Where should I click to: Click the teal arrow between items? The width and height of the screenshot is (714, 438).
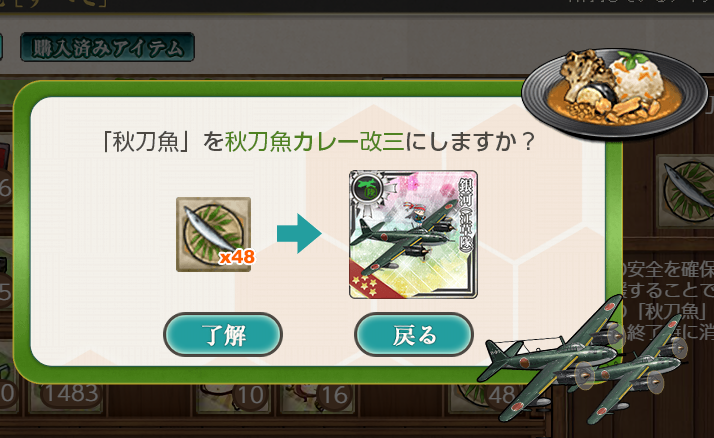tap(299, 234)
